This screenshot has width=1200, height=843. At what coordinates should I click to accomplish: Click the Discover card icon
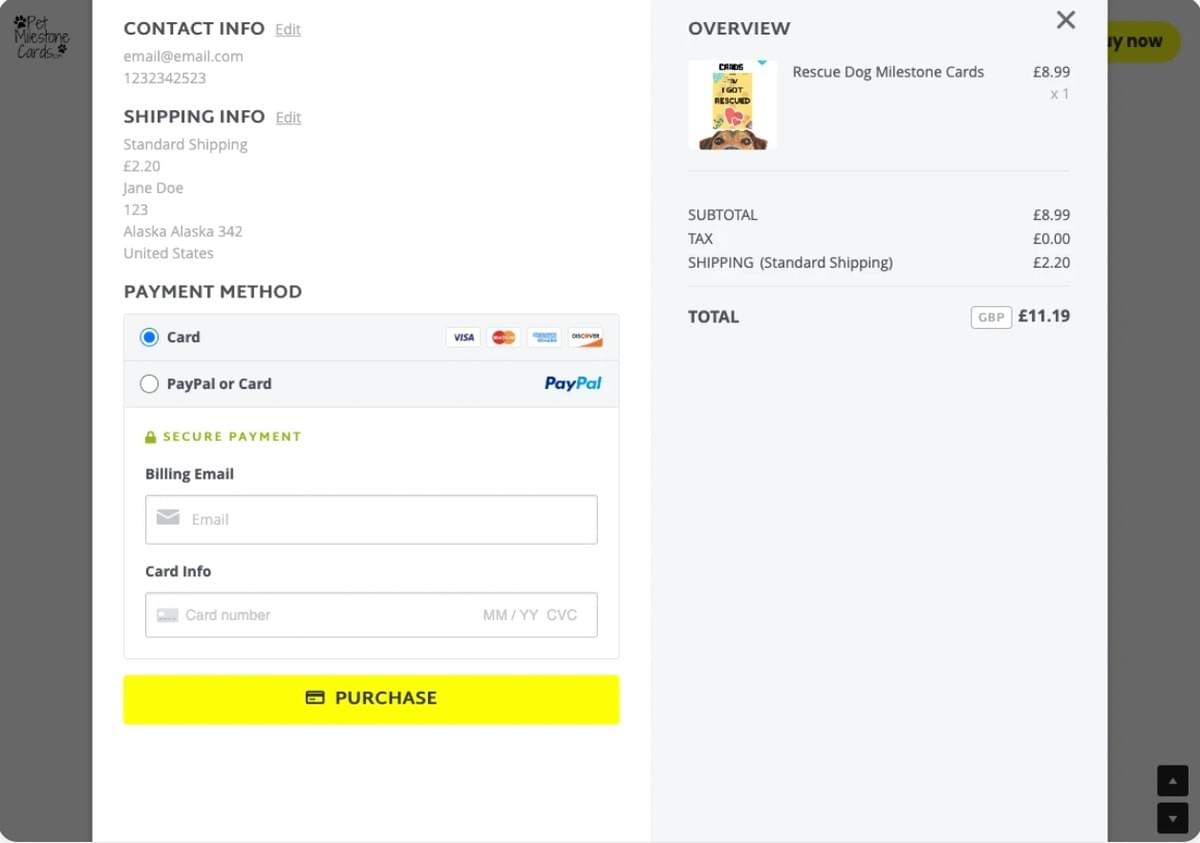(x=586, y=338)
